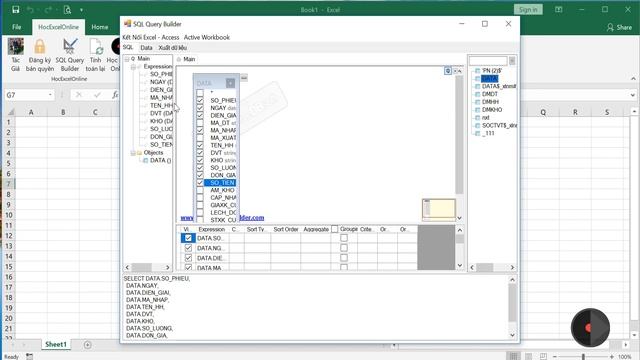Open the Data menu in Query Builder
The image size is (640, 360).
coord(146,48)
